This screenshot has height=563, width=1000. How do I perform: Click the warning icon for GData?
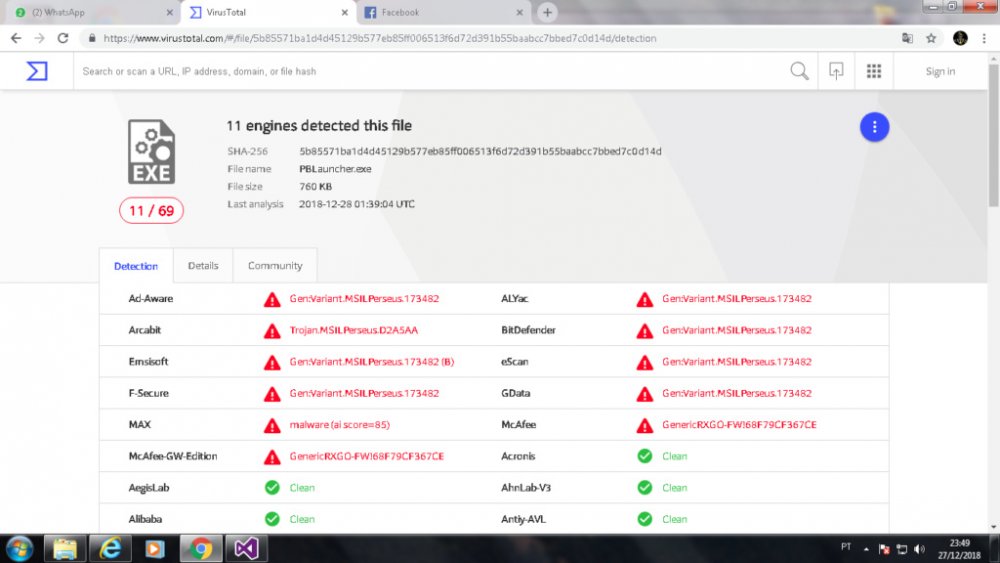645,393
